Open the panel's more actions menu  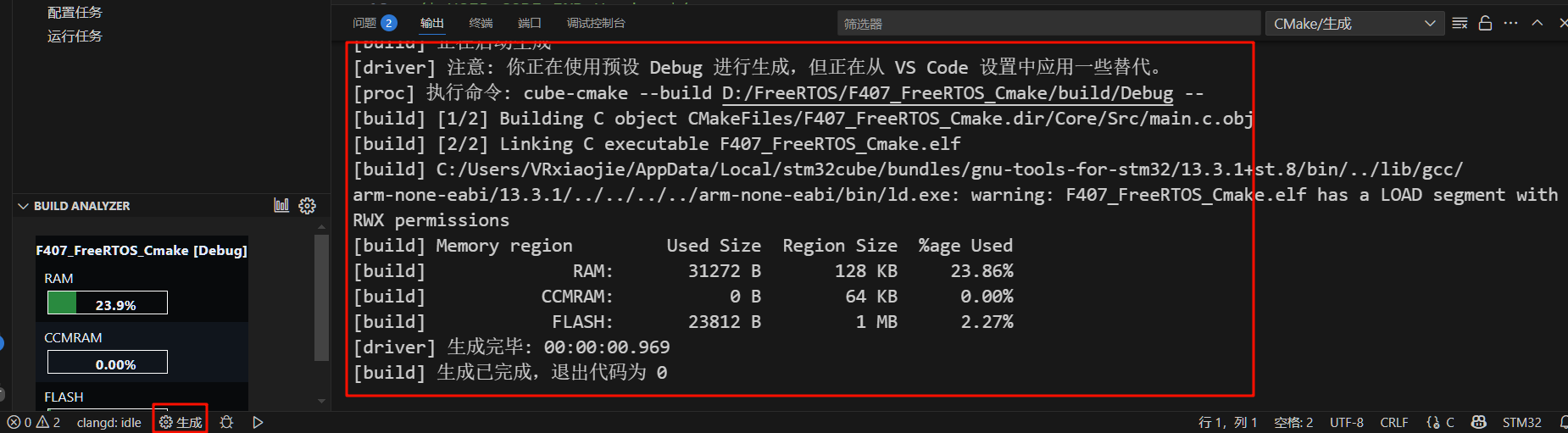1510,23
